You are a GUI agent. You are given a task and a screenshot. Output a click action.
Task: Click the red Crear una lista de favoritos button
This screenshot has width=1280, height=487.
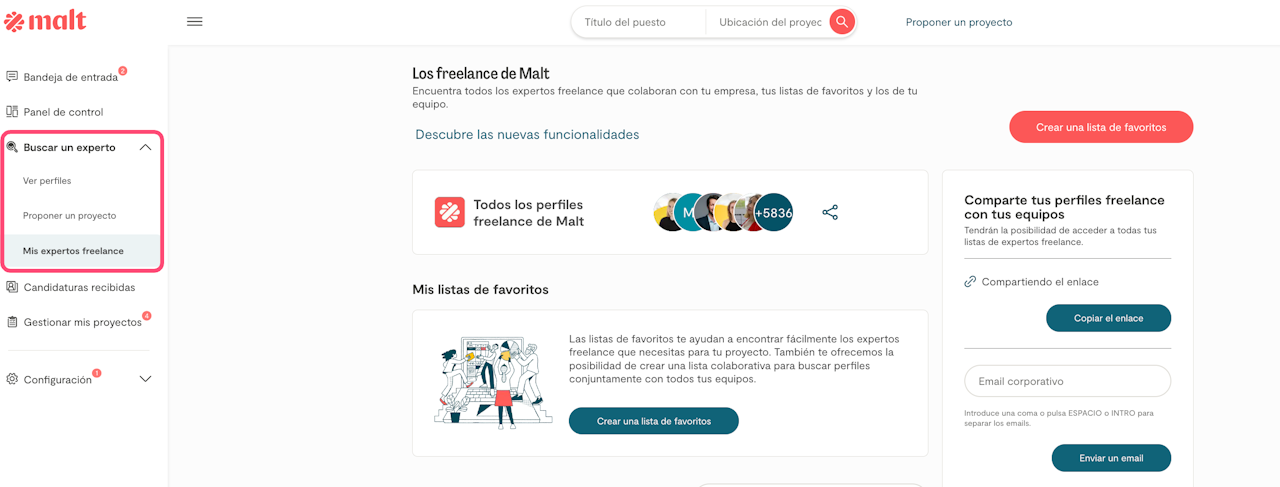click(1101, 127)
